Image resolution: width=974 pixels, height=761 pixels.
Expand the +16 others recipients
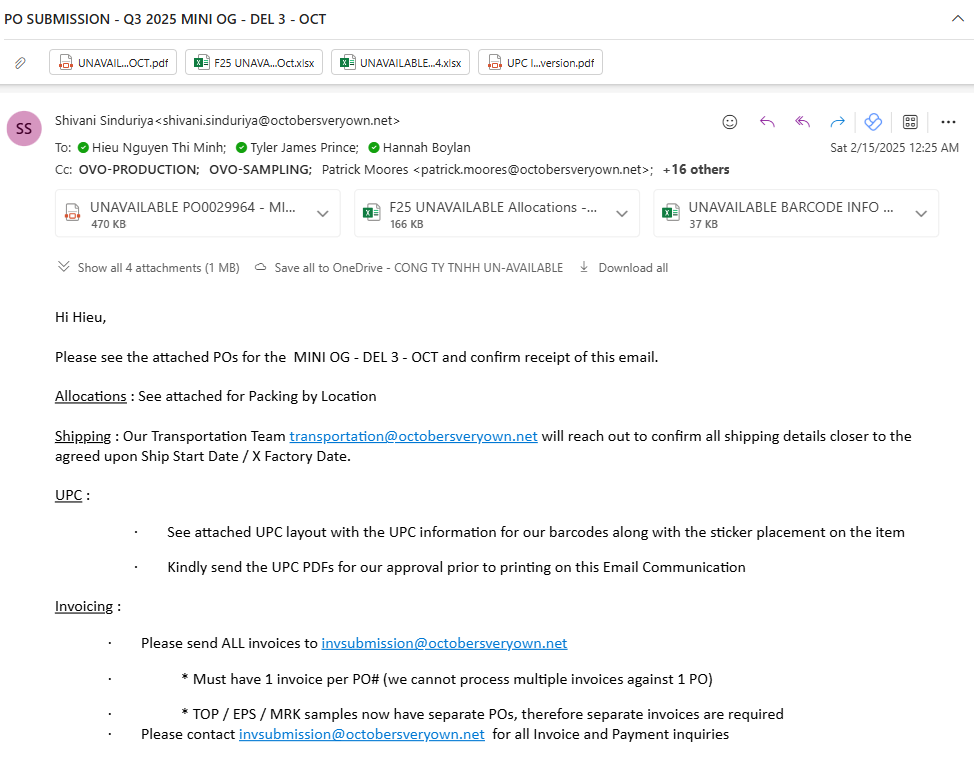pyautogui.click(x=696, y=170)
